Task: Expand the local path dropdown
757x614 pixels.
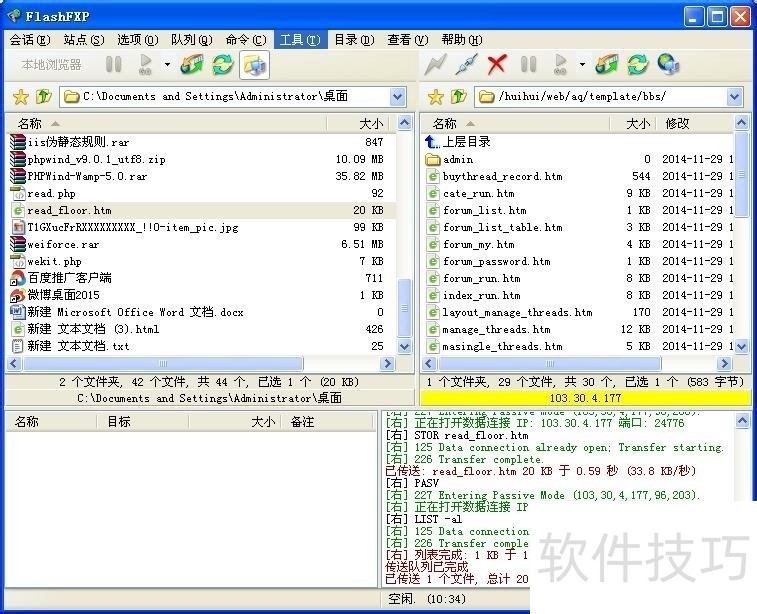Action: (x=397, y=97)
